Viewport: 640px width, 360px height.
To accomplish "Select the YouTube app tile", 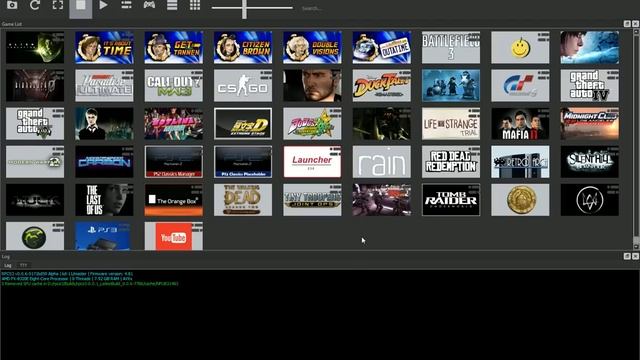I will (173, 236).
